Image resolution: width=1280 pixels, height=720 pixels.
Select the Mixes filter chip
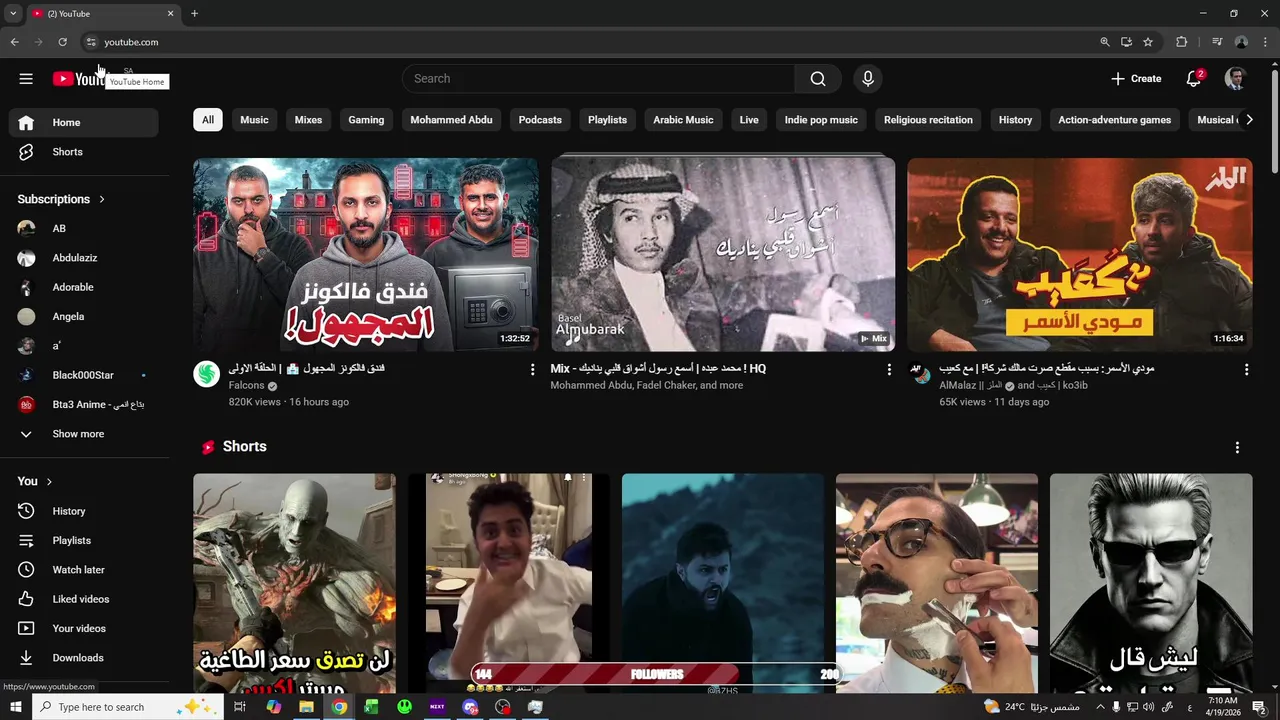tap(308, 120)
